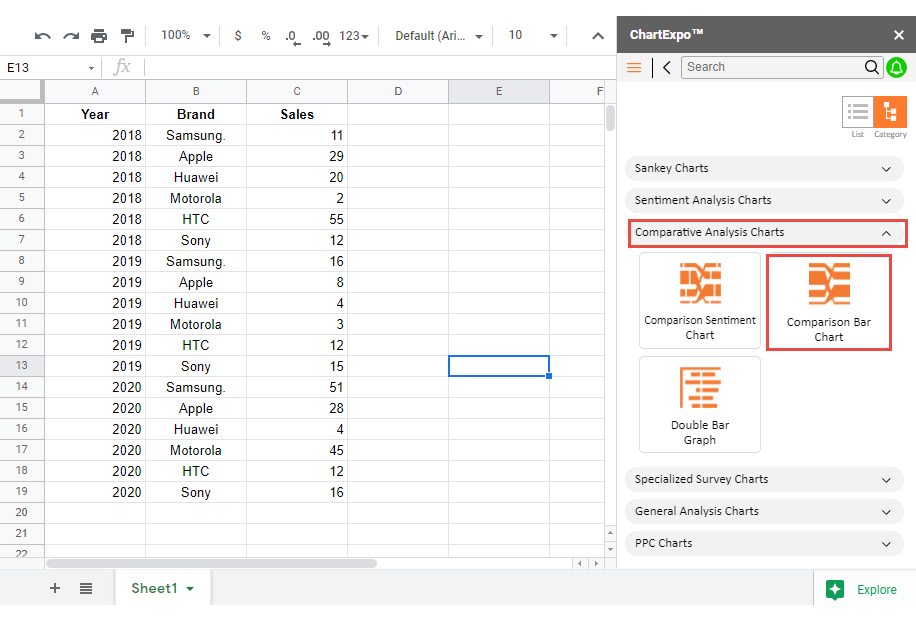Select column C header
The width and height of the screenshot is (916, 621).
pos(297,91)
